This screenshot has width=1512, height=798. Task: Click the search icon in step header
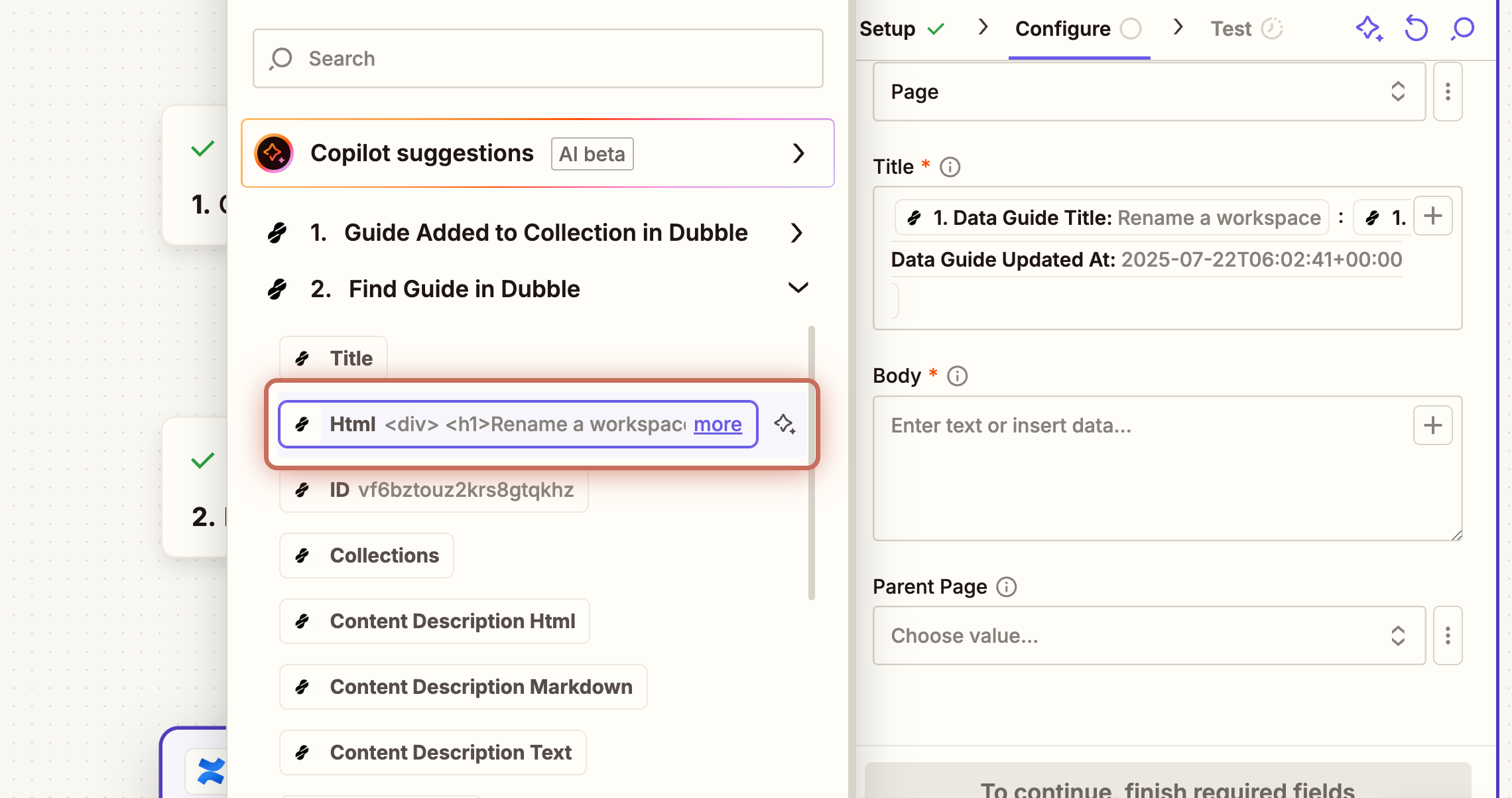pos(1462,29)
